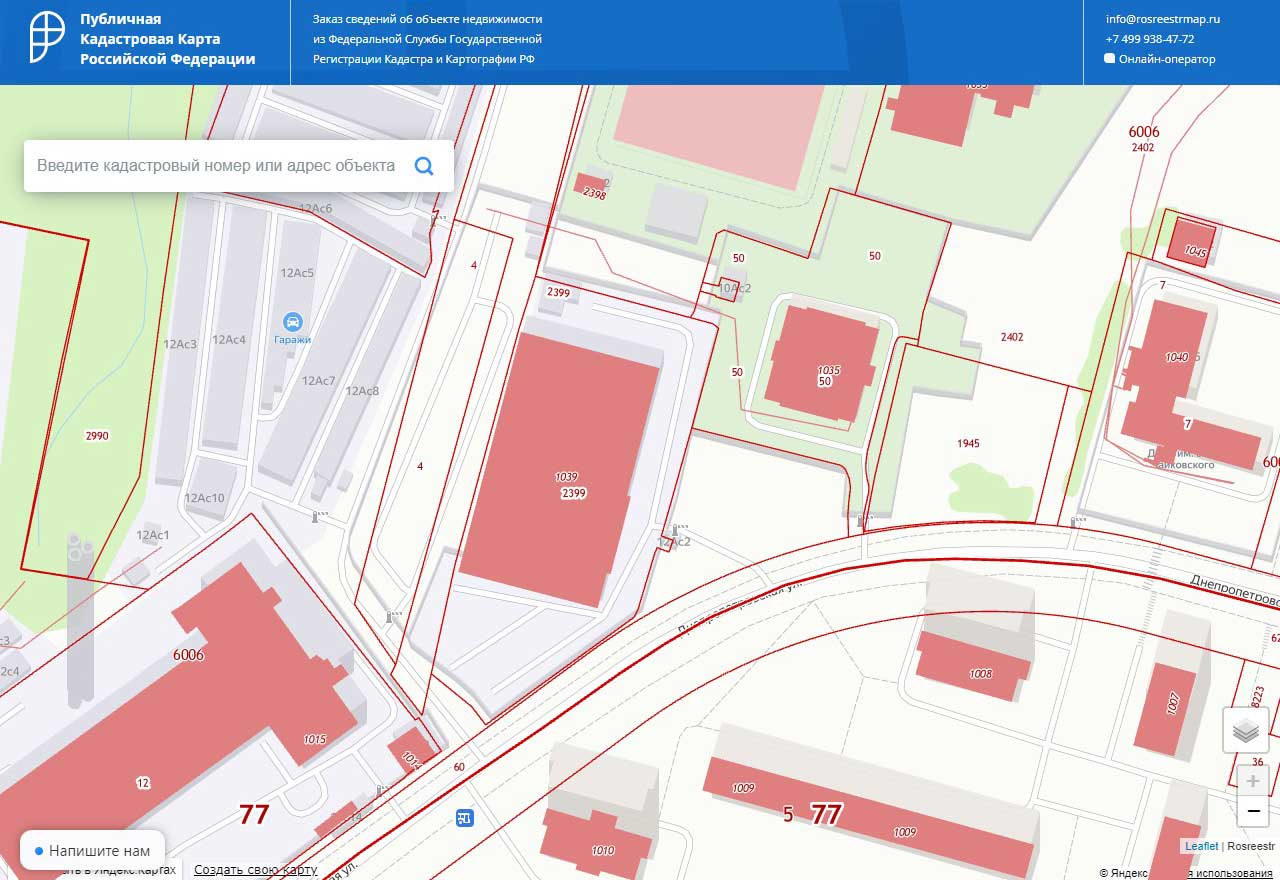
Task: Click the phone number +7 499 938-47-72
Action: click(x=1149, y=39)
